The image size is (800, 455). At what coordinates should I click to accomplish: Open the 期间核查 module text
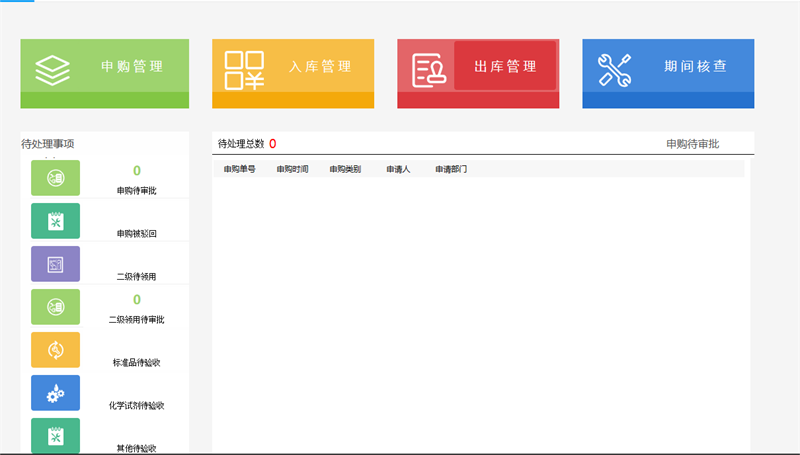[x=695, y=67]
